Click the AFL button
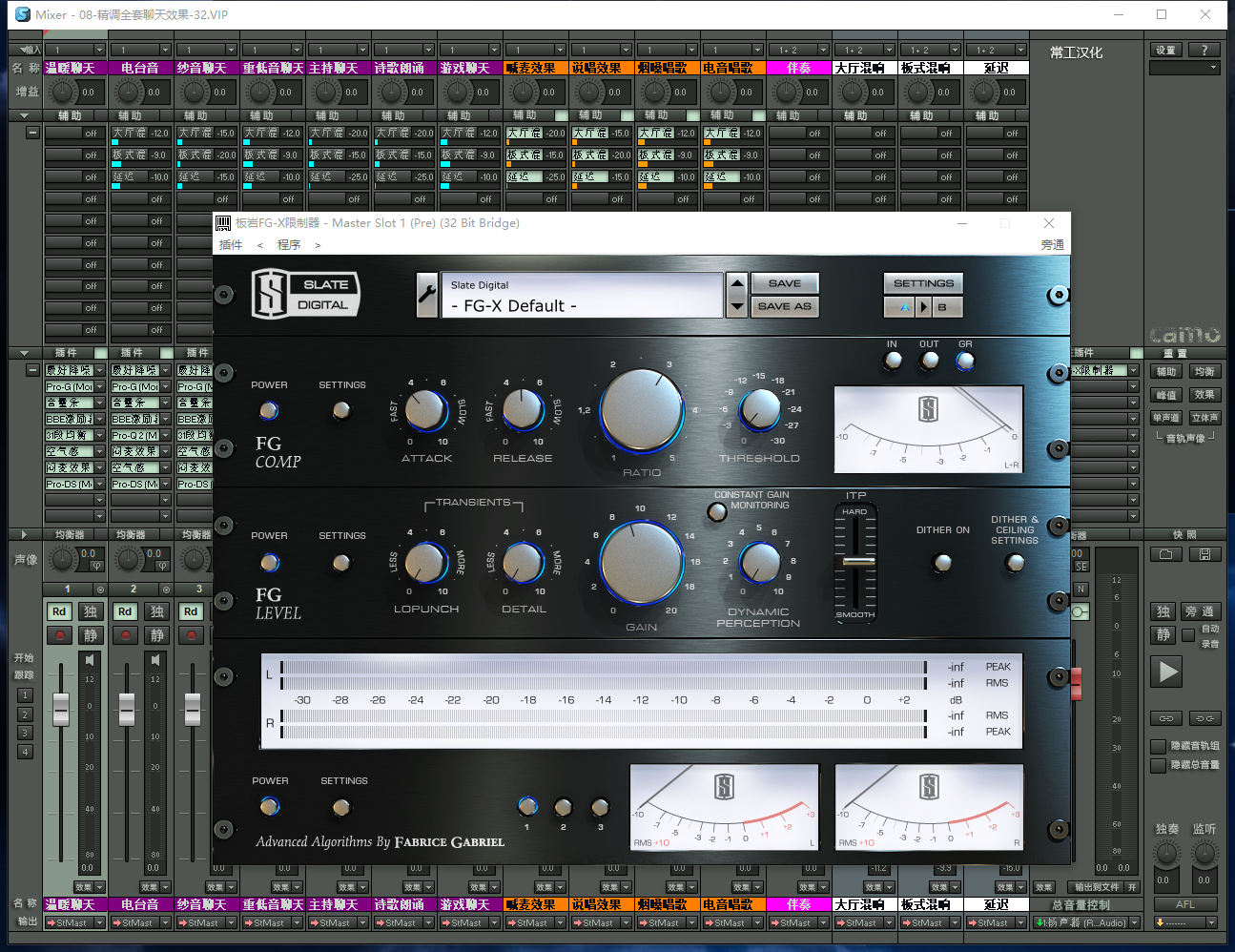1235x952 pixels. [x=1185, y=904]
